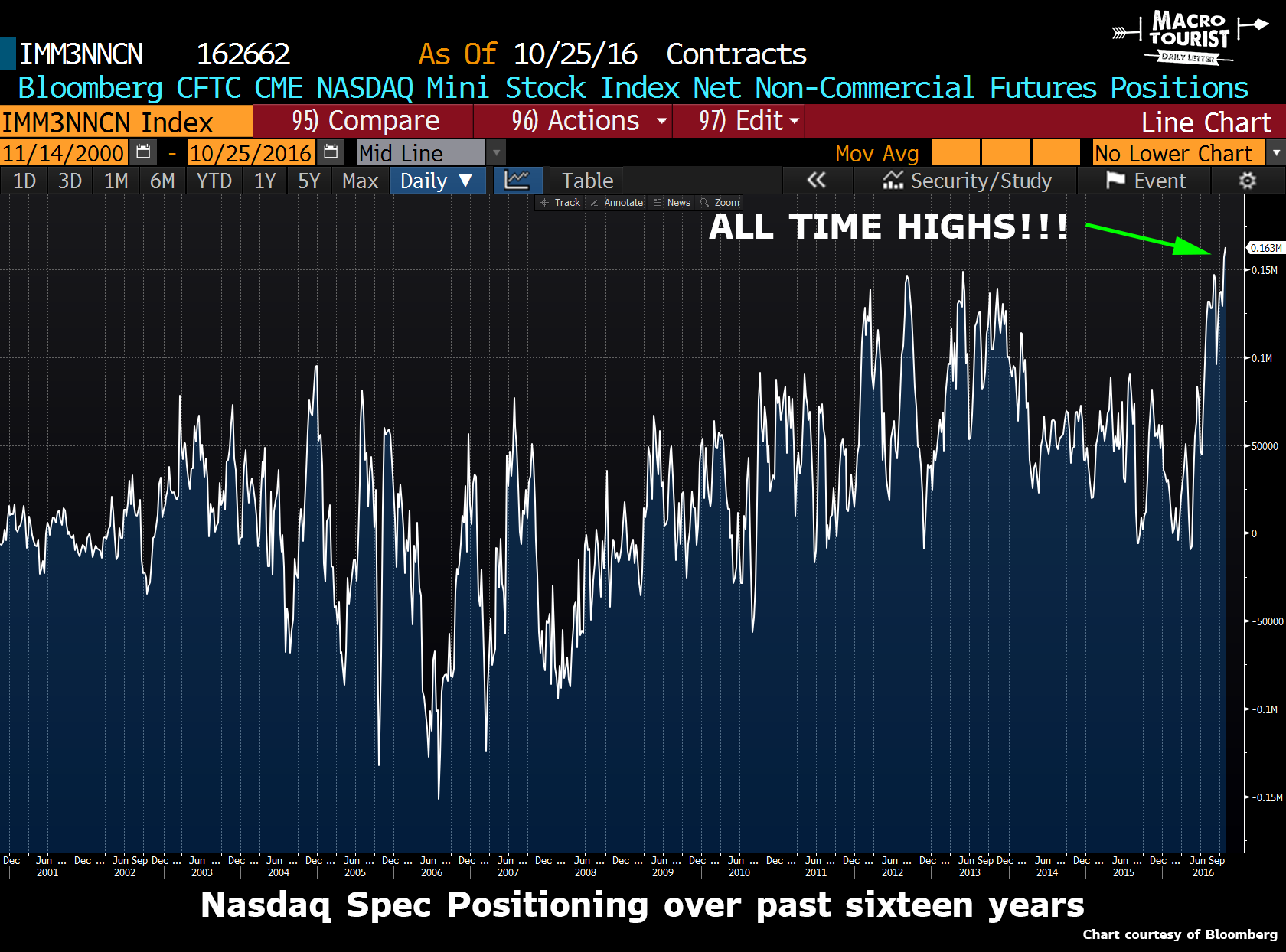
Task: Select the 5Y time range
Action: 309,181
